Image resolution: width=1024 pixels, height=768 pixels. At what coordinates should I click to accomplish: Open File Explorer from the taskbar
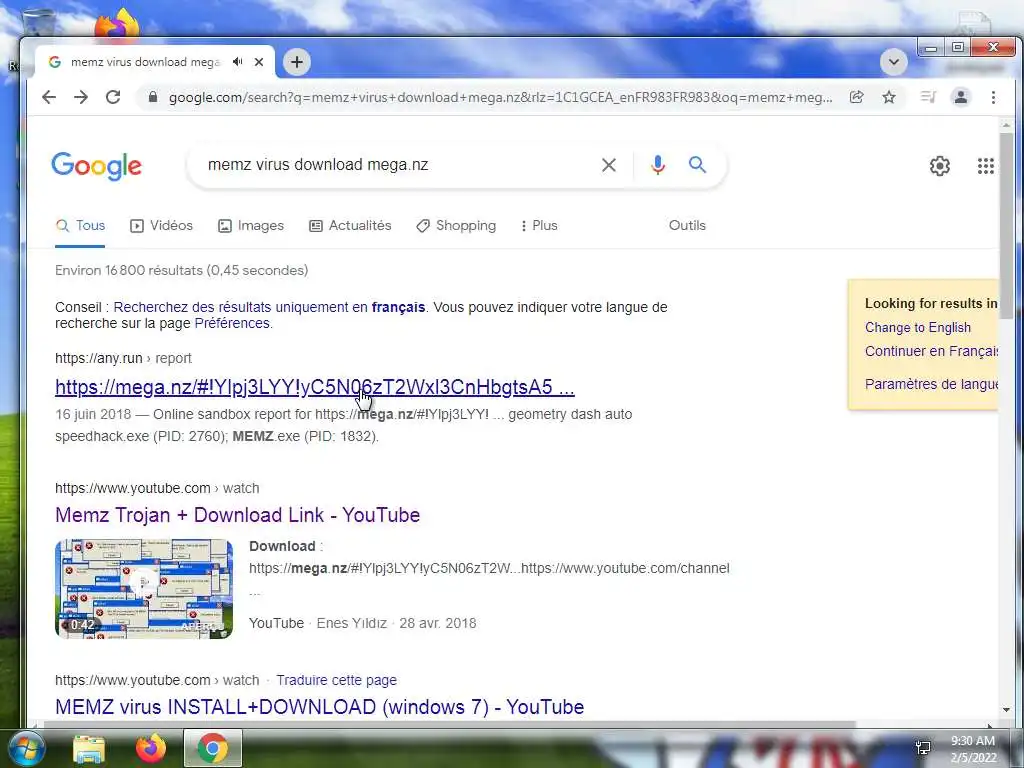tap(89, 748)
